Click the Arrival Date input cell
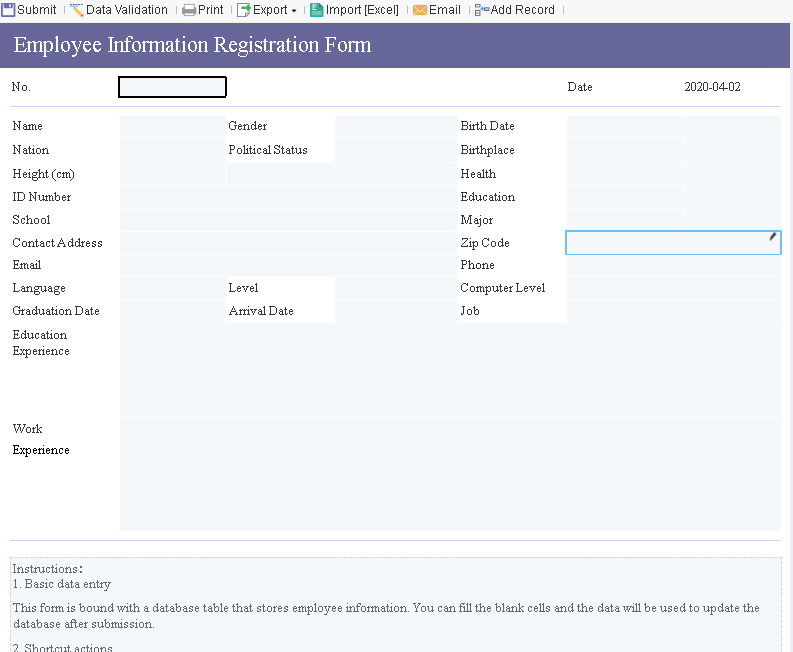This screenshot has height=652, width=793. coord(396,311)
